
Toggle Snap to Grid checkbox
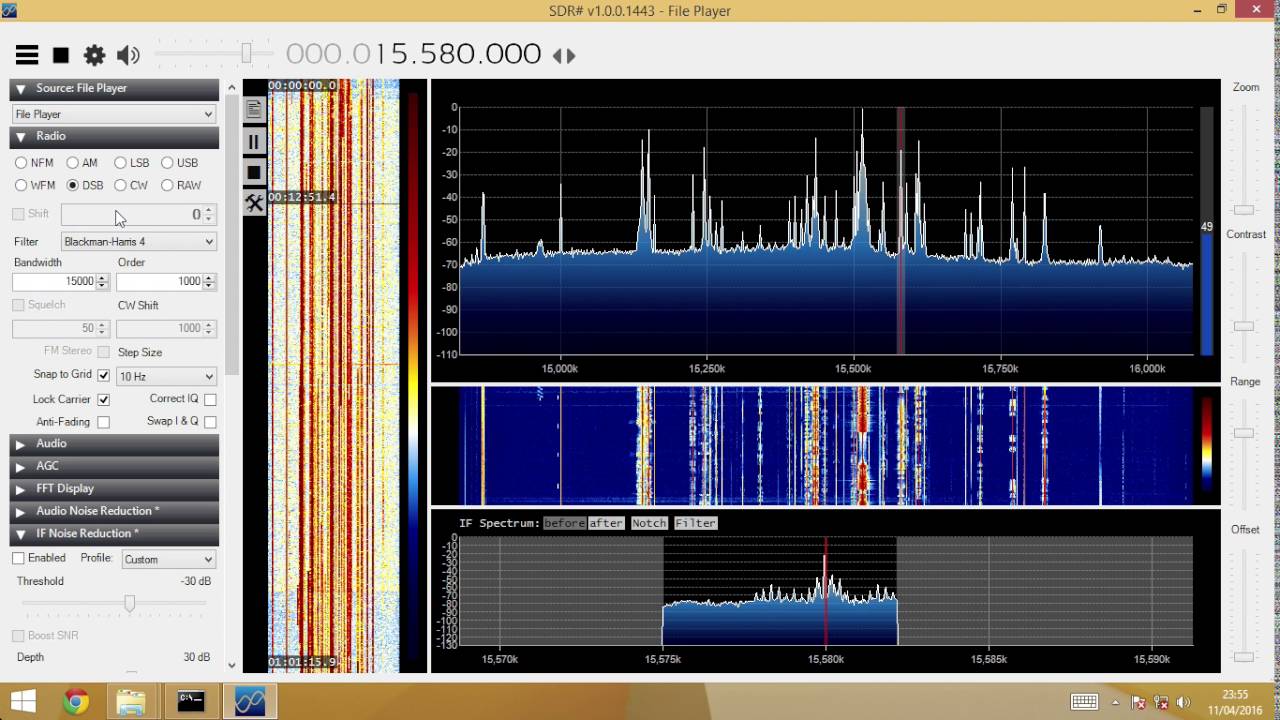point(103,375)
